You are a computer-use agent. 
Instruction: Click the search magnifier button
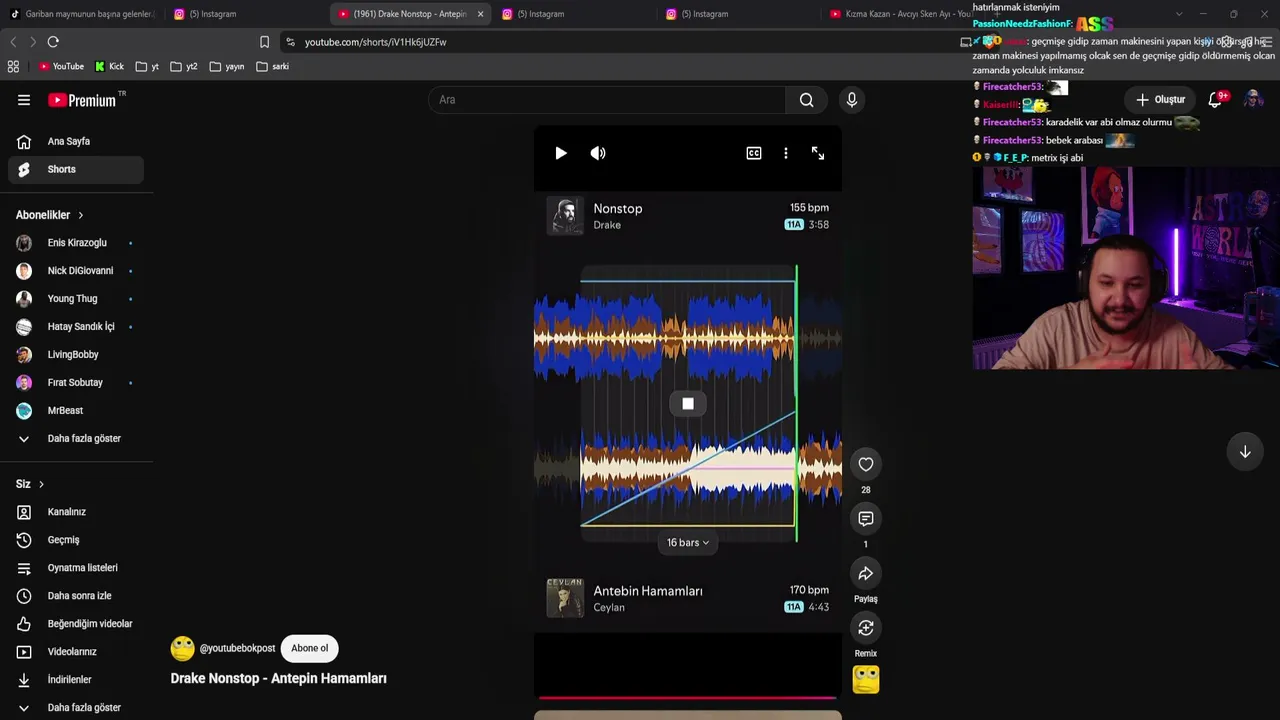click(806, 100)
